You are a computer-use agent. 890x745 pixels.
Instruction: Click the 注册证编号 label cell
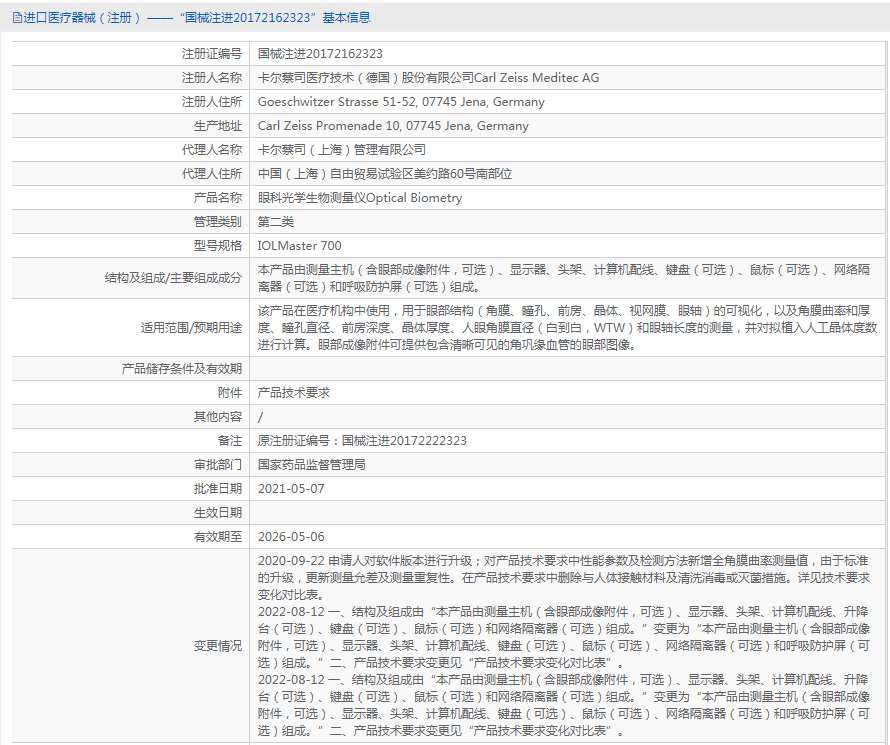click(x=211, y=54)
